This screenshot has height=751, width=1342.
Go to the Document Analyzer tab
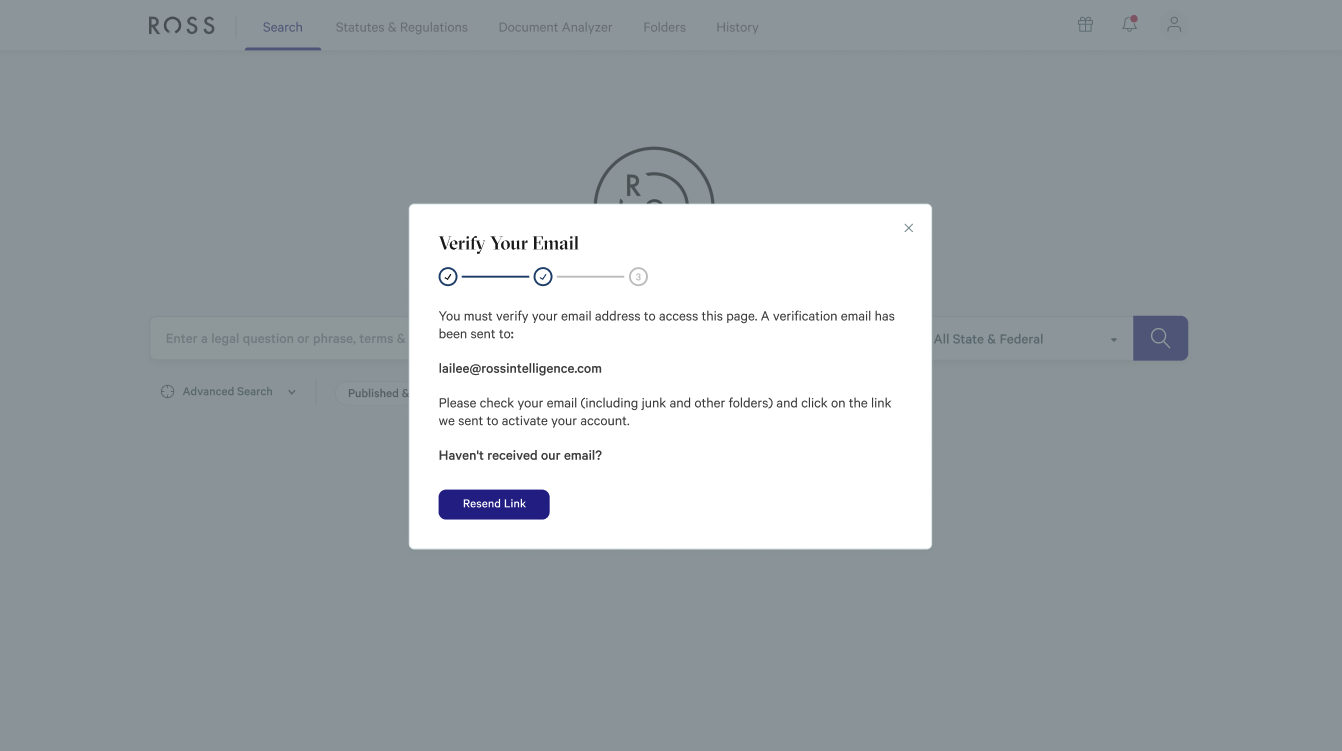coord(555,27)
